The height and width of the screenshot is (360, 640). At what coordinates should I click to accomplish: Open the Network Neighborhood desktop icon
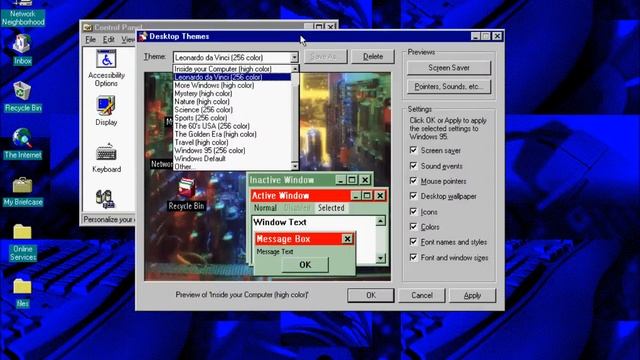coord(23,12)
